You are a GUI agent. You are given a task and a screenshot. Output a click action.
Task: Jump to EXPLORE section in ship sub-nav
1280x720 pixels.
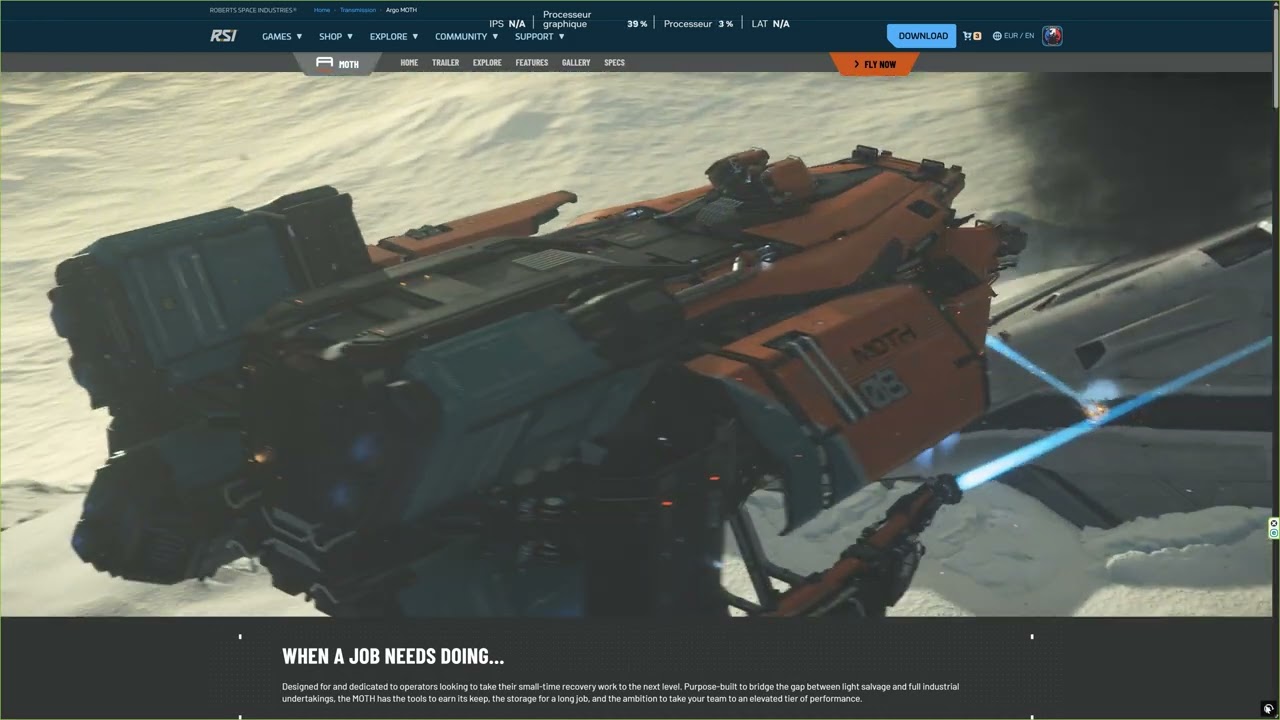(x=487, y=63)
